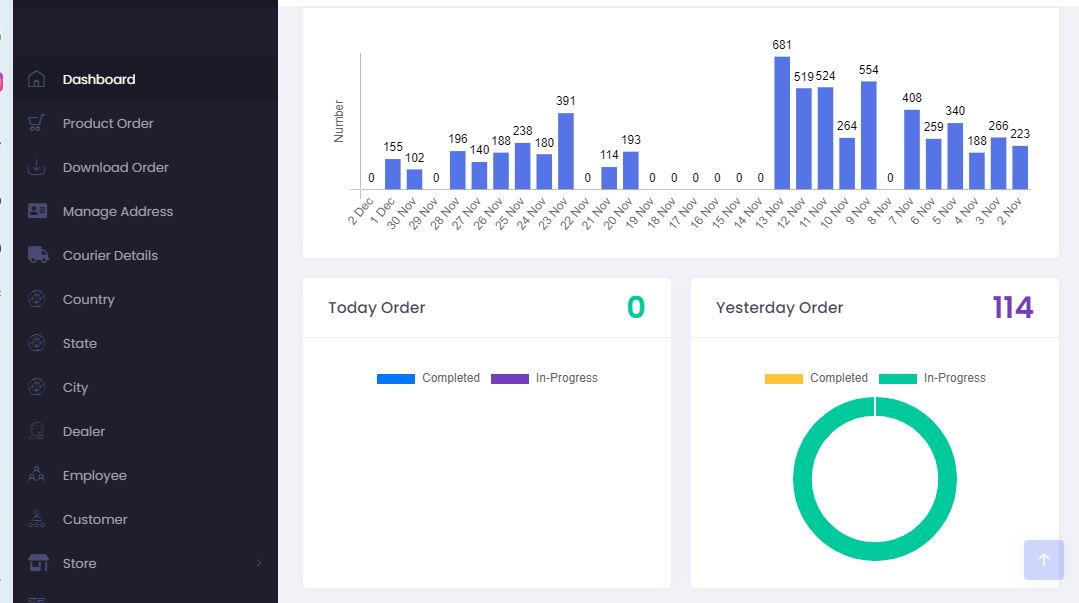The height and width of the screenshot is (603, 1079).
Task: Click the Employee icon in sidebar
Action: coord(37,474)
